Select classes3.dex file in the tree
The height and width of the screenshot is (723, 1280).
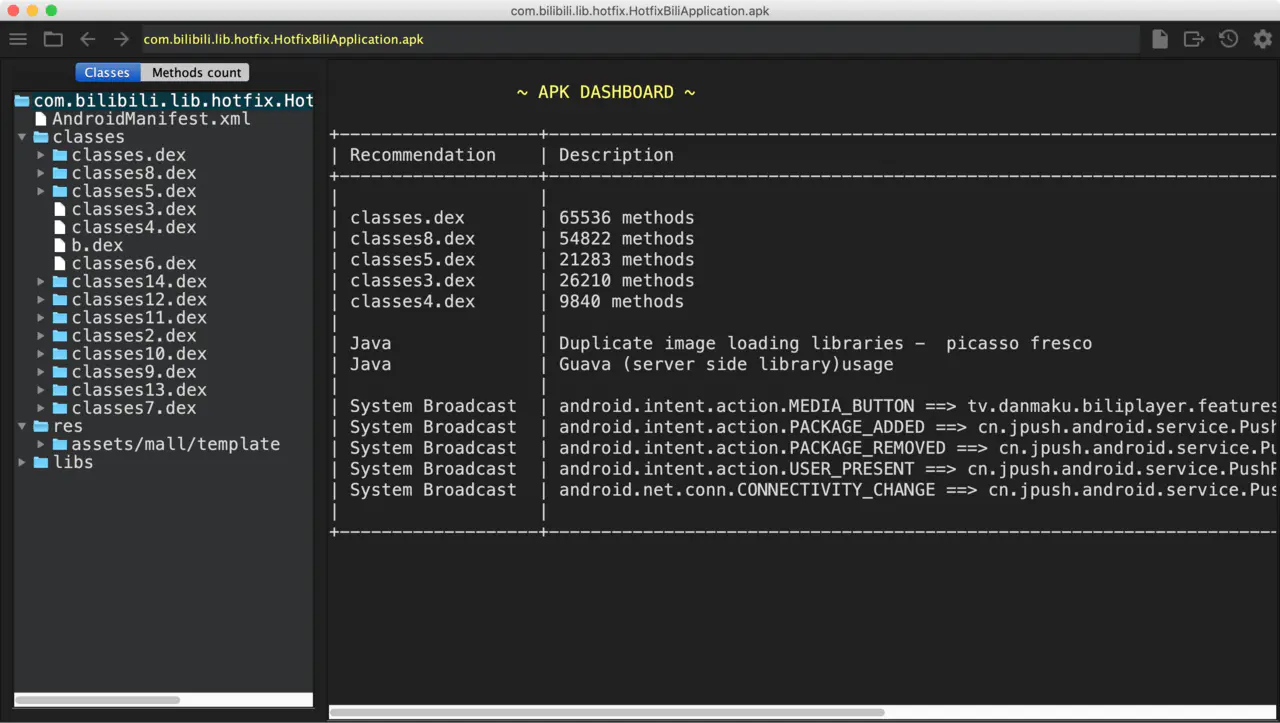(133, 209)
